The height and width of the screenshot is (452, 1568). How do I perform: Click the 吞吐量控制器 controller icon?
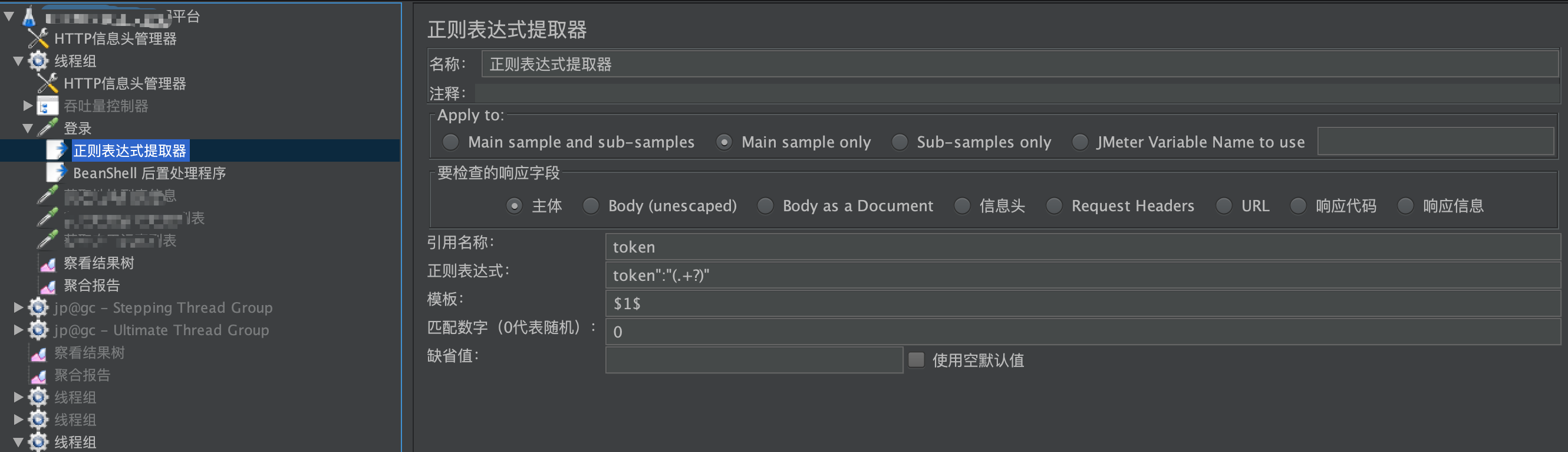click(48, 106)
